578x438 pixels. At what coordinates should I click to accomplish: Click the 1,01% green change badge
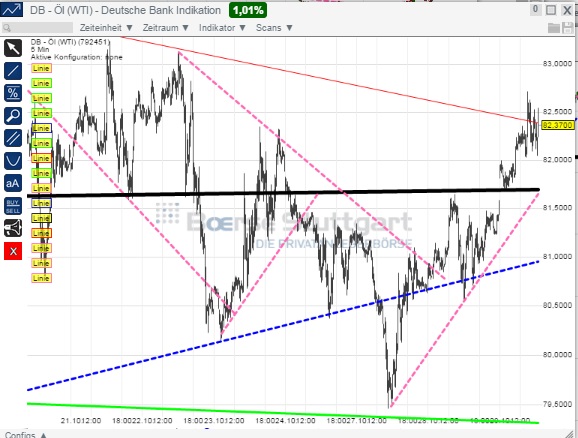click(x=248, y=10)
